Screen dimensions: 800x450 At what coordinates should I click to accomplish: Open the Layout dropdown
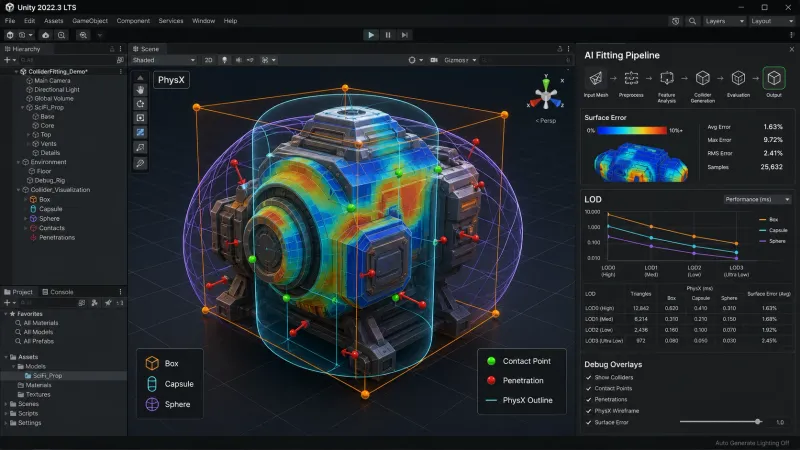click(771, 21)
